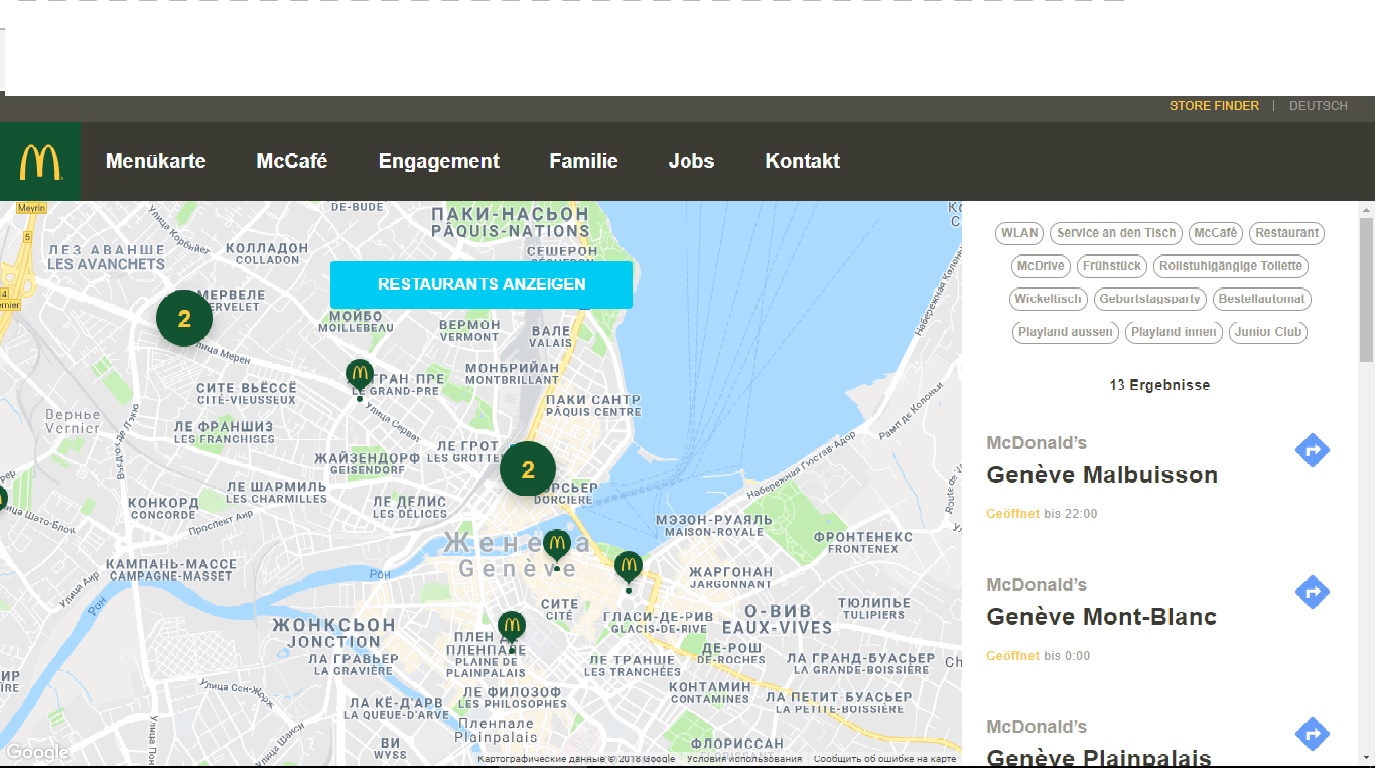
Task: Click the 13 Ergebnisse text
Action: pos(1160,385)
